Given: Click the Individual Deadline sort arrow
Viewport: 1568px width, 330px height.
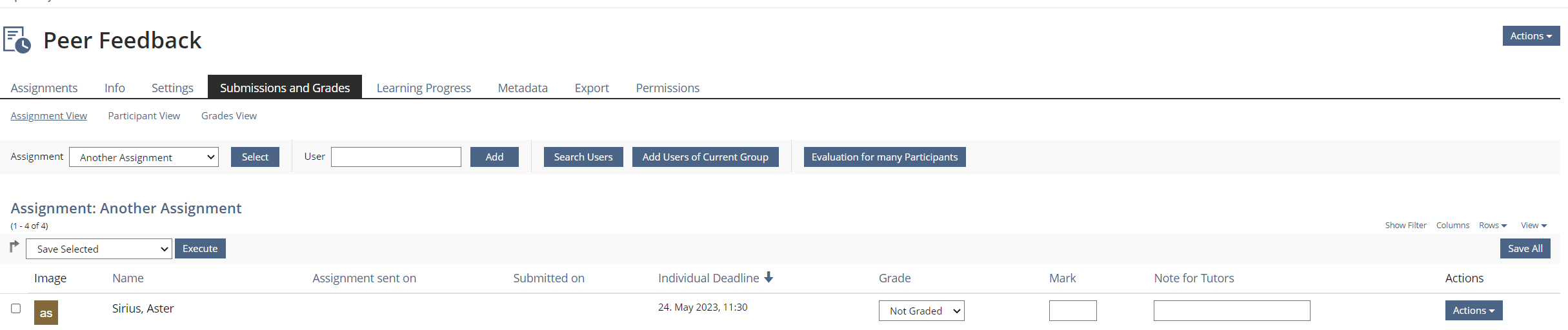Looking at the screenshot, I should 769,277.
